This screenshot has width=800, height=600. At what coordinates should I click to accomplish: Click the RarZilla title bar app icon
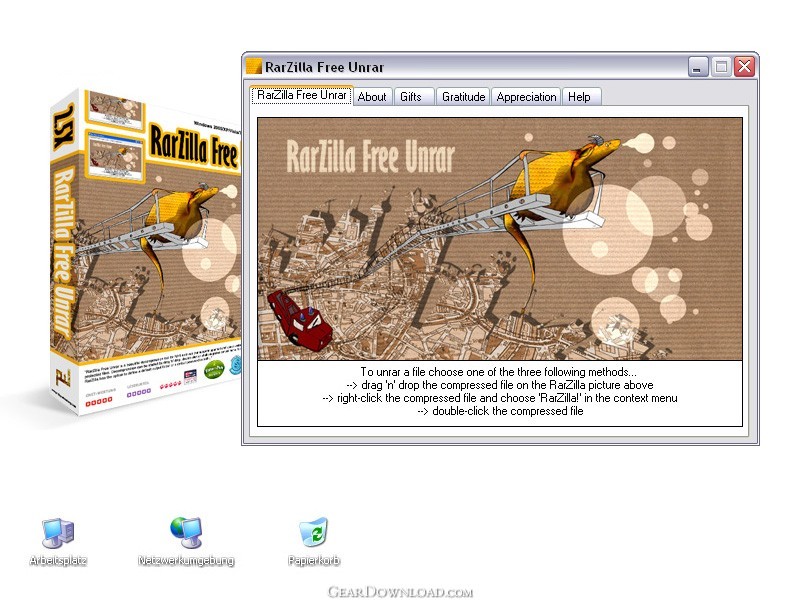254,67
